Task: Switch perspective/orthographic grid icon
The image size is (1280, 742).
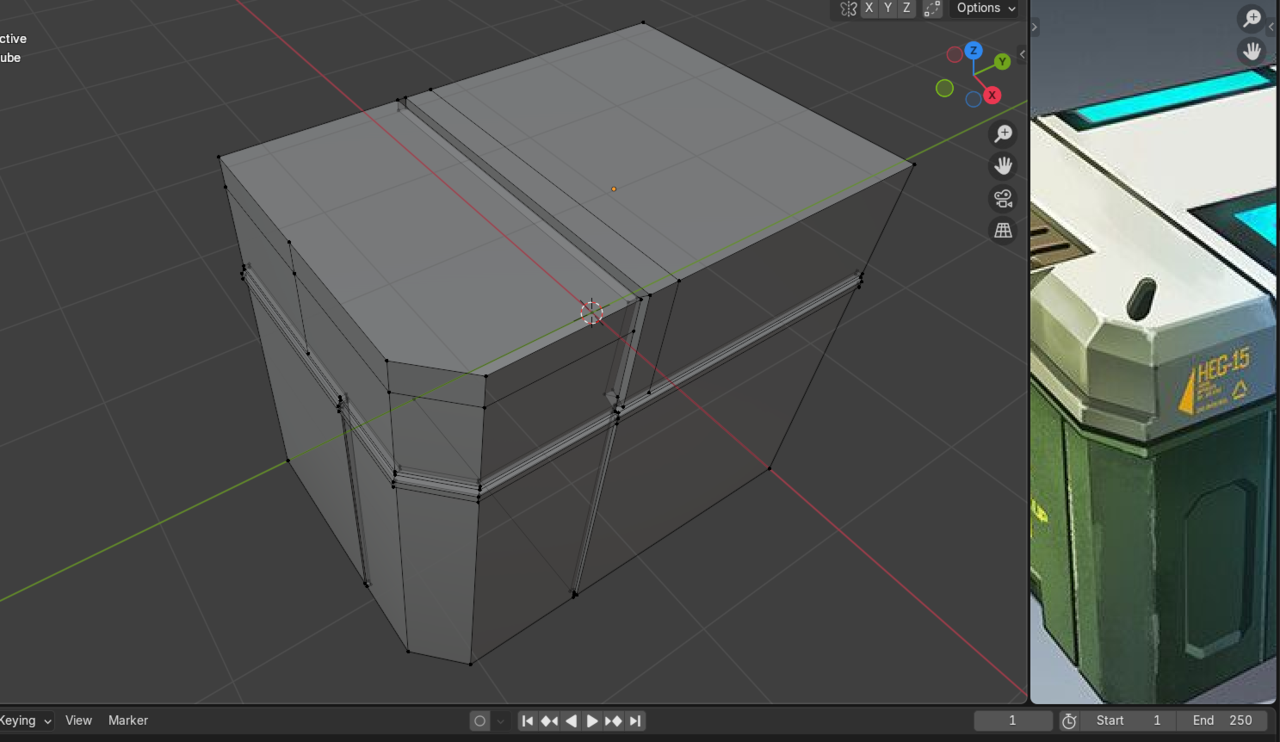Action: pos(1003,230)
